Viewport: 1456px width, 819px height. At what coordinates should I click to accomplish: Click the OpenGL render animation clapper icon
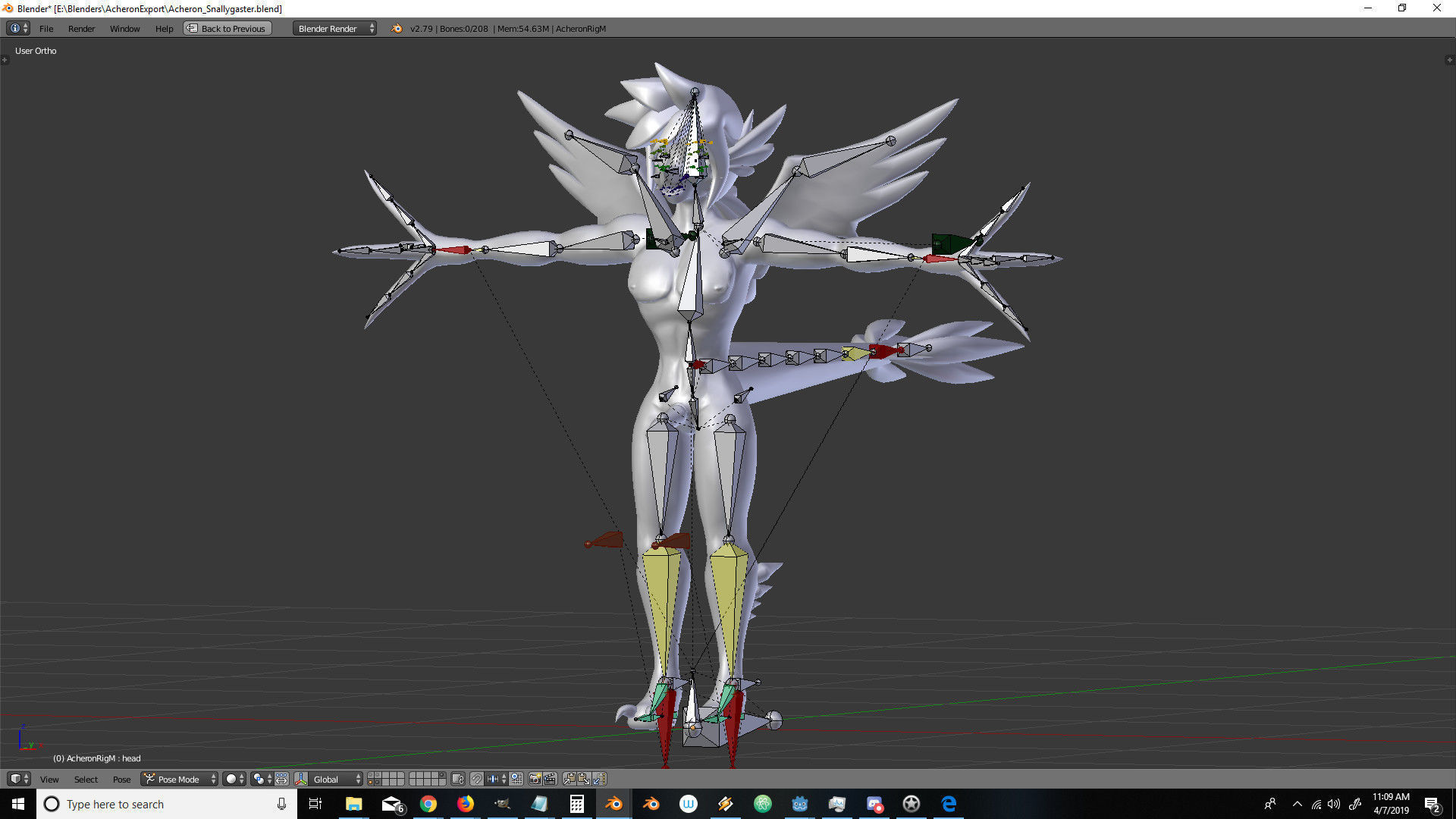pyautogui.click(x=550, y=779)
